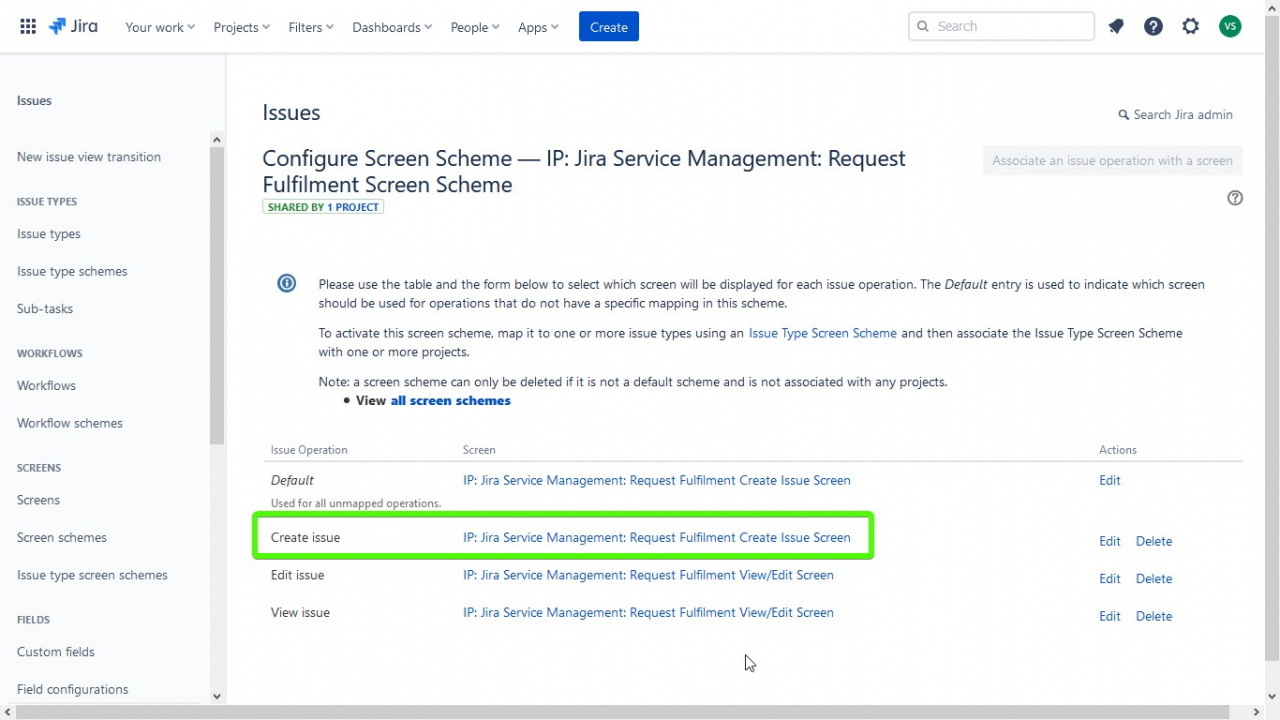This screenshot has width=1280, height=720.
Task: Click Edit for Create issue operation
Action: coord(1110,541)
